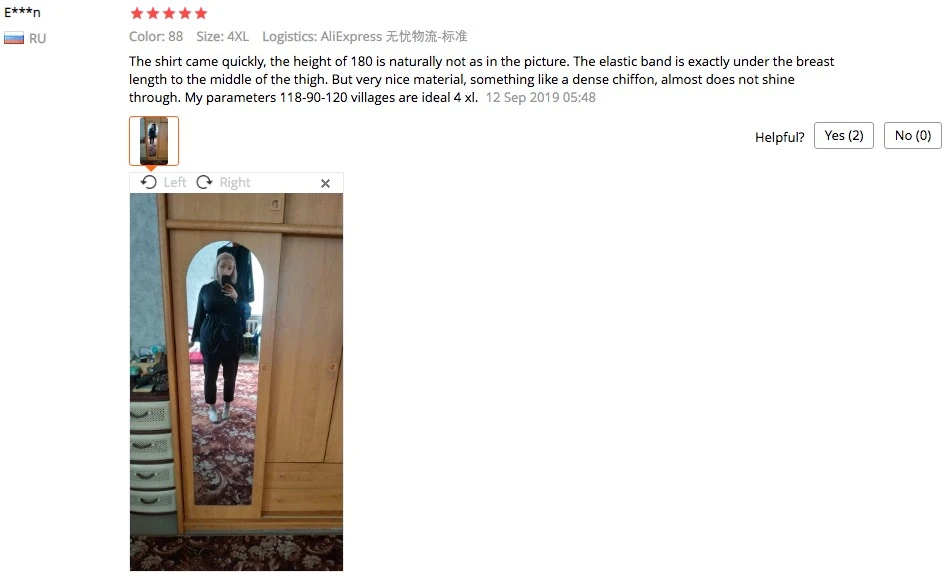Click the review date 12 Sep 2019
Screen dimensions: 949x577
540,97
